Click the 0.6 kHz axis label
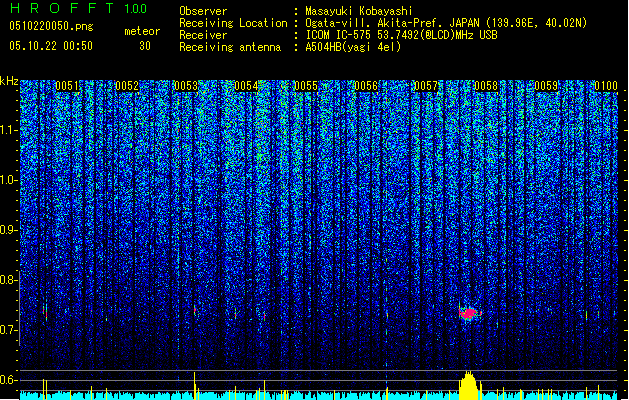The image size is (629, 400). [9, 380]
